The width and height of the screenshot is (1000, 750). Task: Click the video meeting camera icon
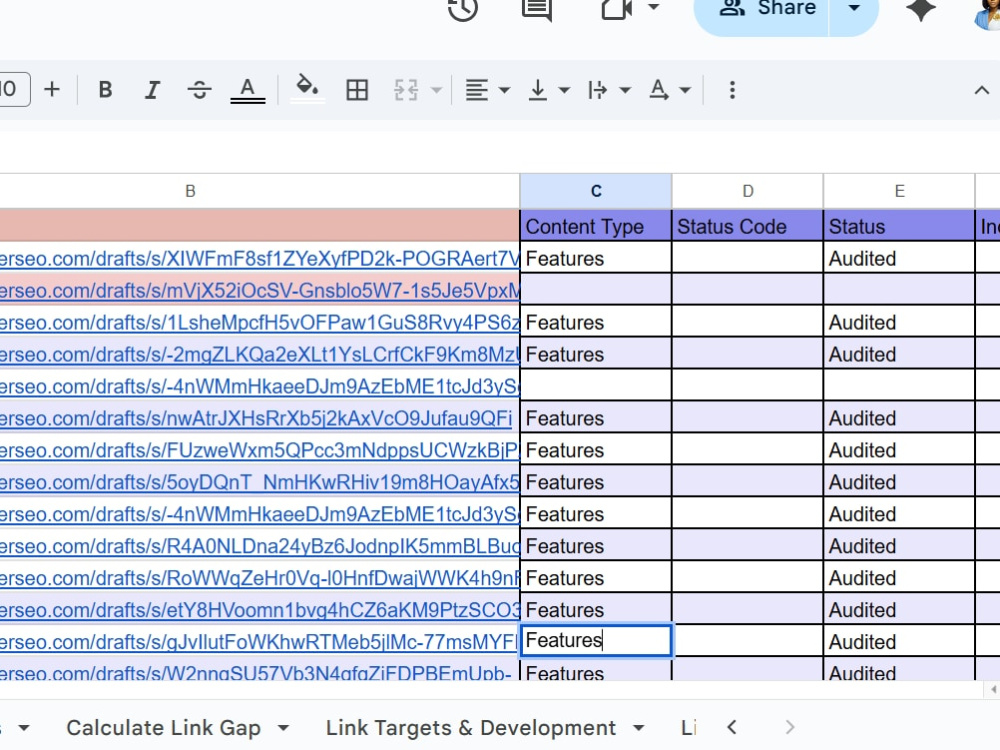point(616,9)
